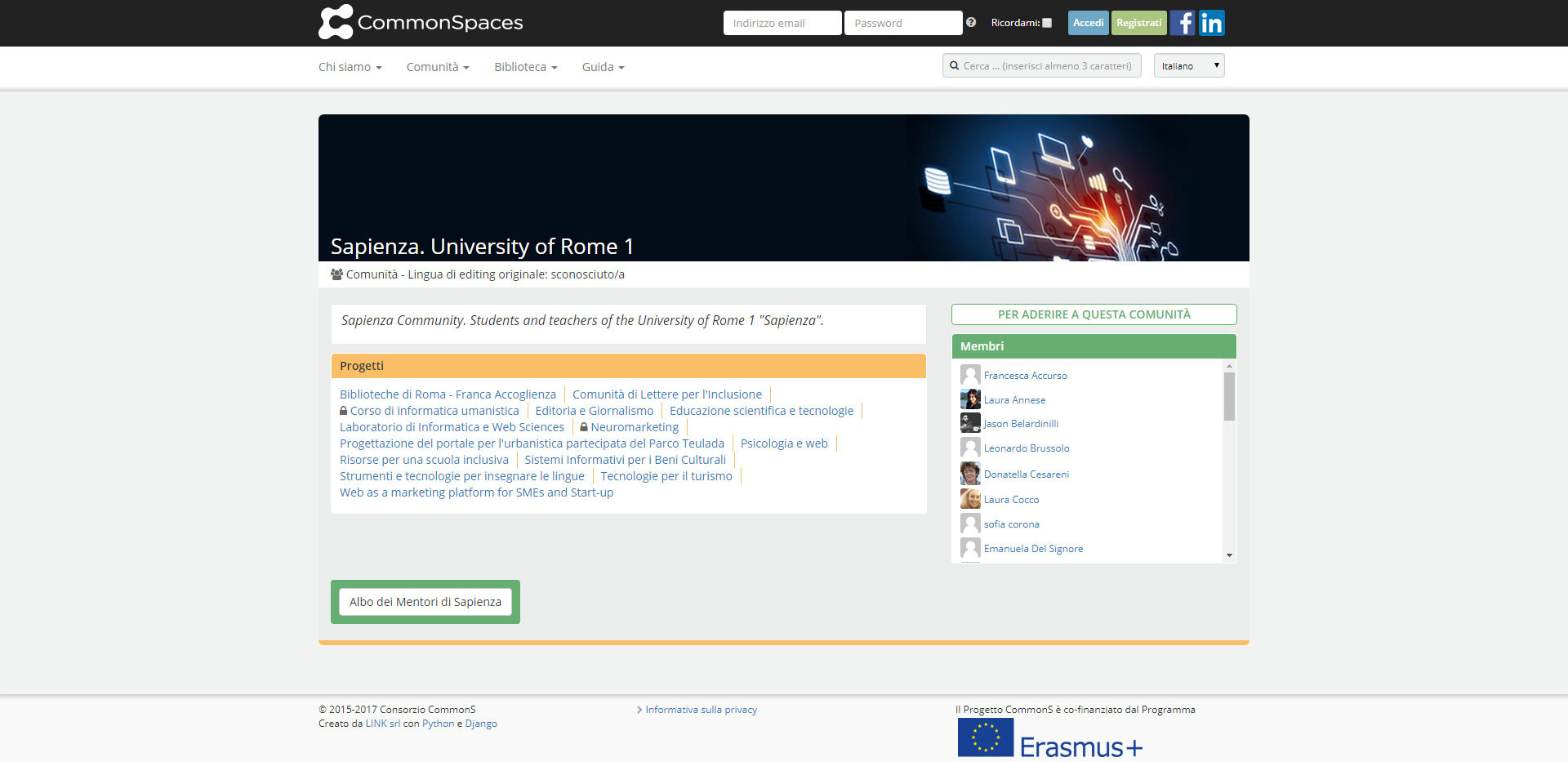Open Laura Annese's avatar photo
The image size is (1568, 762).
(x=970, y=399)
